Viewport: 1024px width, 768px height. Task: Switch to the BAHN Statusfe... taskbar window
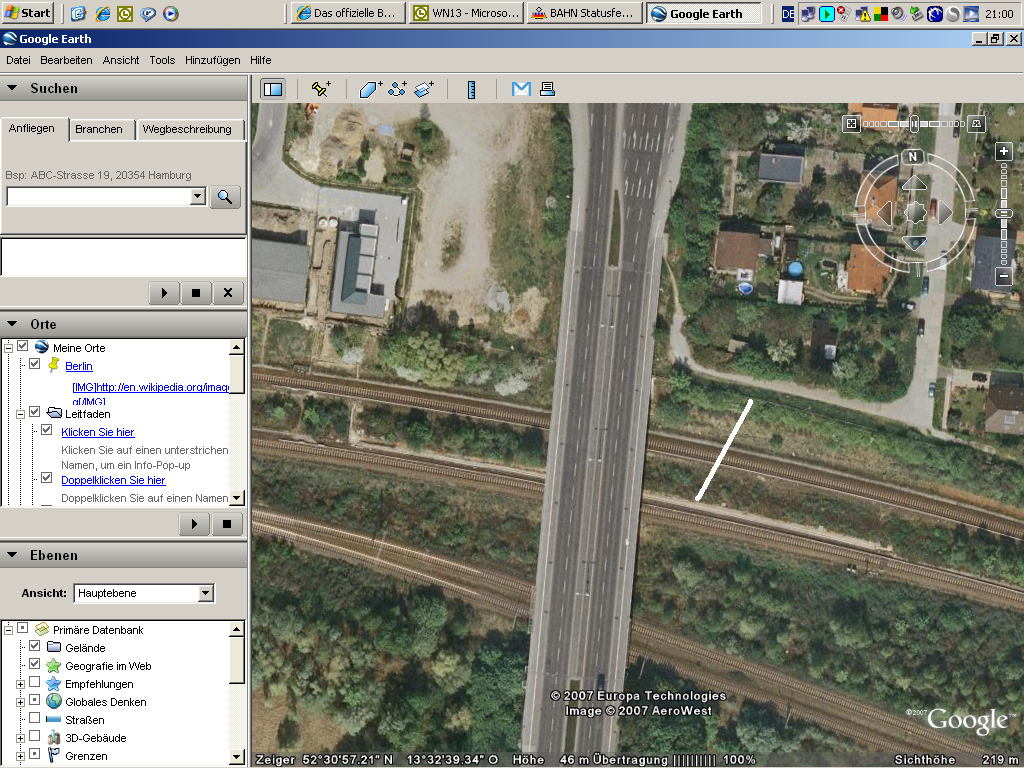(x=585, y=13)
